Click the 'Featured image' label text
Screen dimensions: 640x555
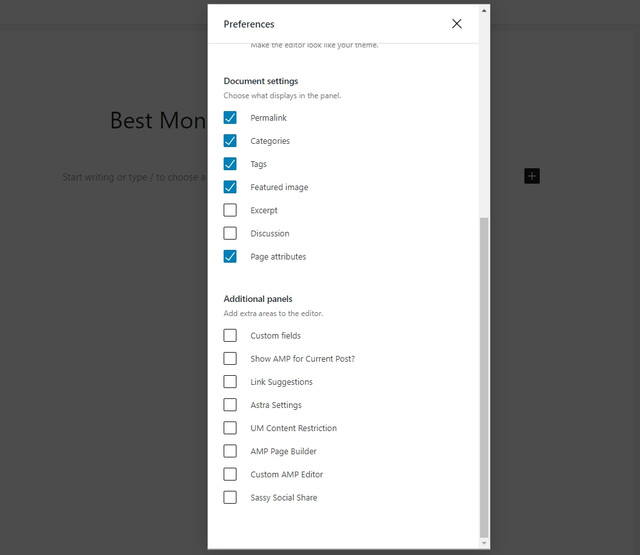click(x=279, y=187)
